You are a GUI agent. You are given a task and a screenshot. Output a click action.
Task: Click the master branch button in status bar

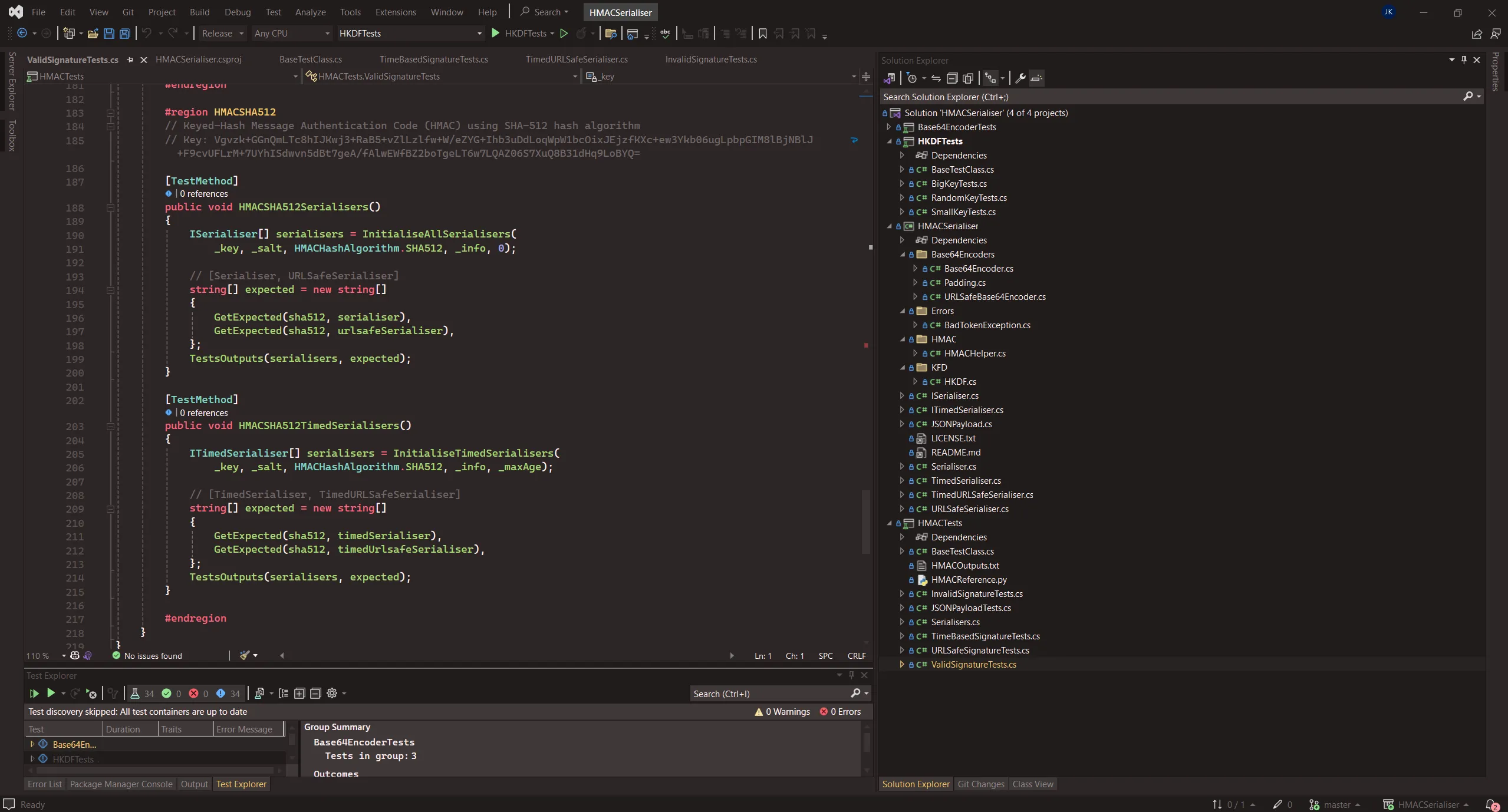(x=1336, y=804)
